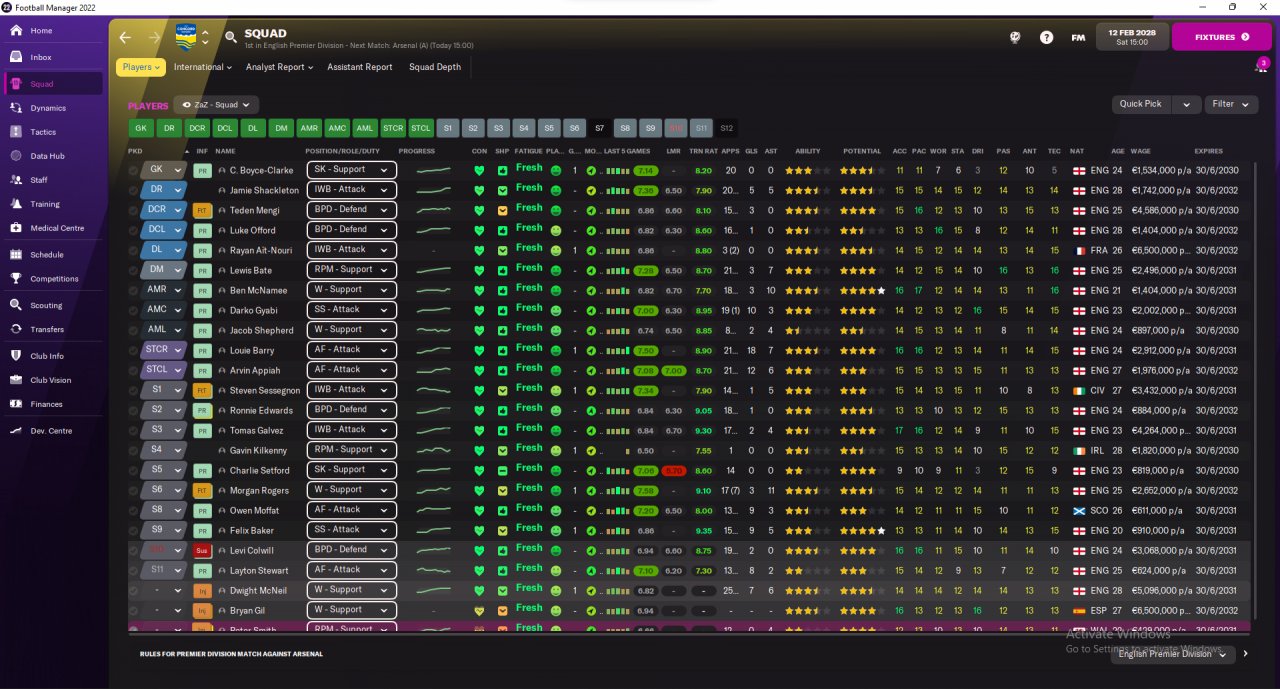The width and height of the screenshot is (1280, 689).
Task: Toggle selection circle for Lewis Bate row
Action: pyautogui.click(x=134, y=270)
